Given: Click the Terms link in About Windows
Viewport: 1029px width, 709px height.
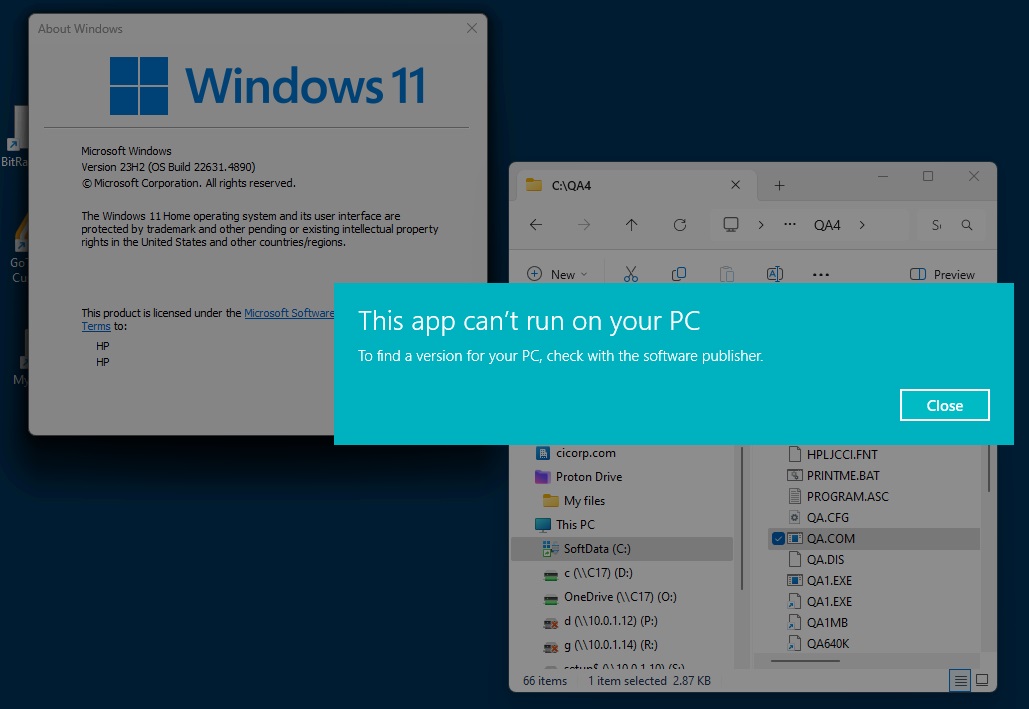Looking at the screenshot, I should click(96, 326).
